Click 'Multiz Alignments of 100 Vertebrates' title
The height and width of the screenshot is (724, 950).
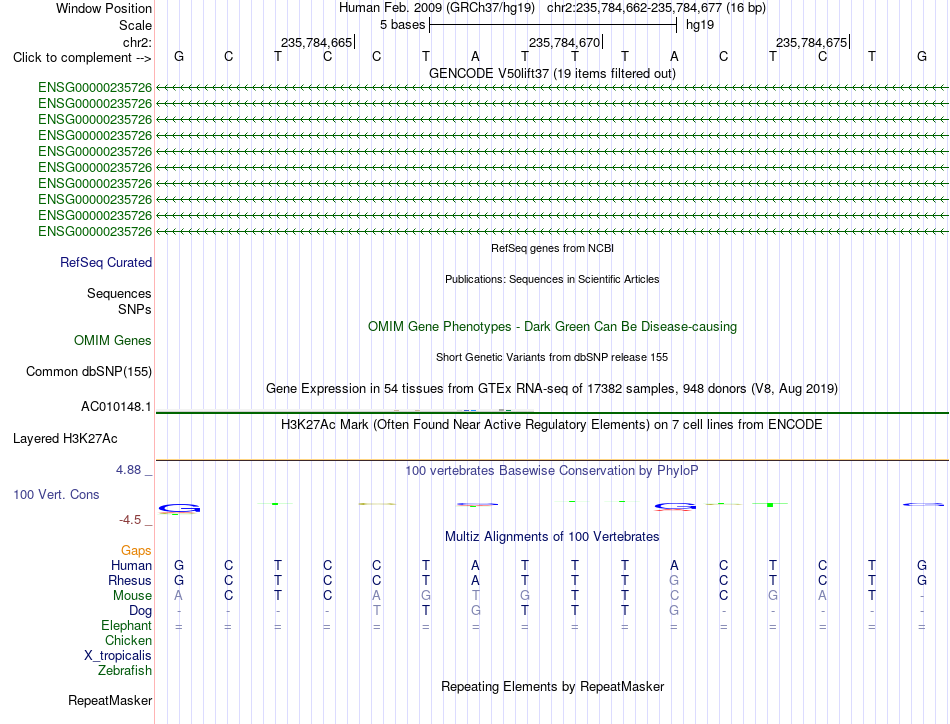pos(552,536)
